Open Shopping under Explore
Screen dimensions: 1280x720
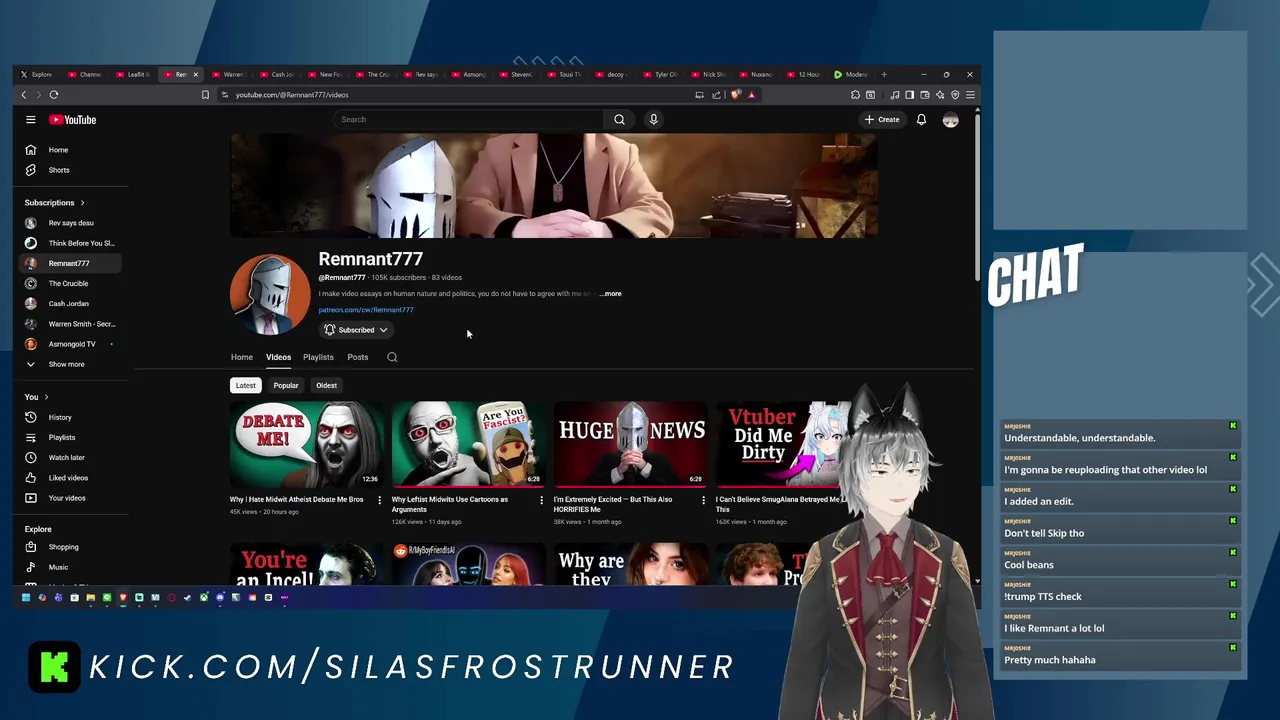[x=70, y=547]
